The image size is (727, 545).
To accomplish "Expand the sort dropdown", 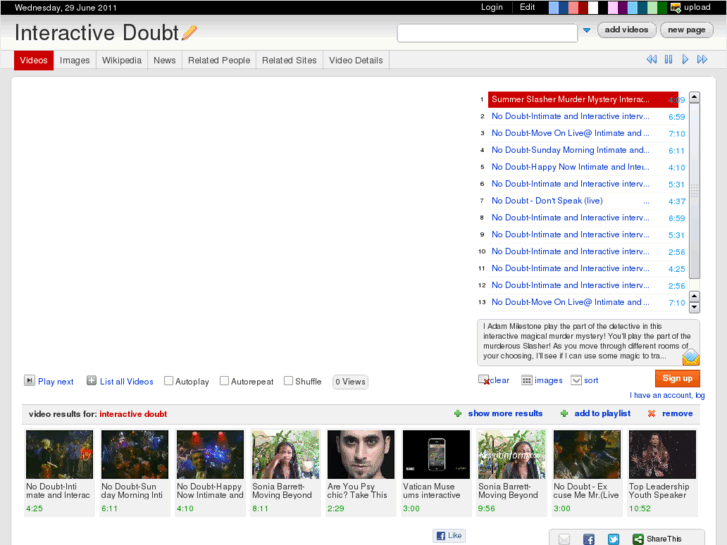I will [x=576, y=380].
